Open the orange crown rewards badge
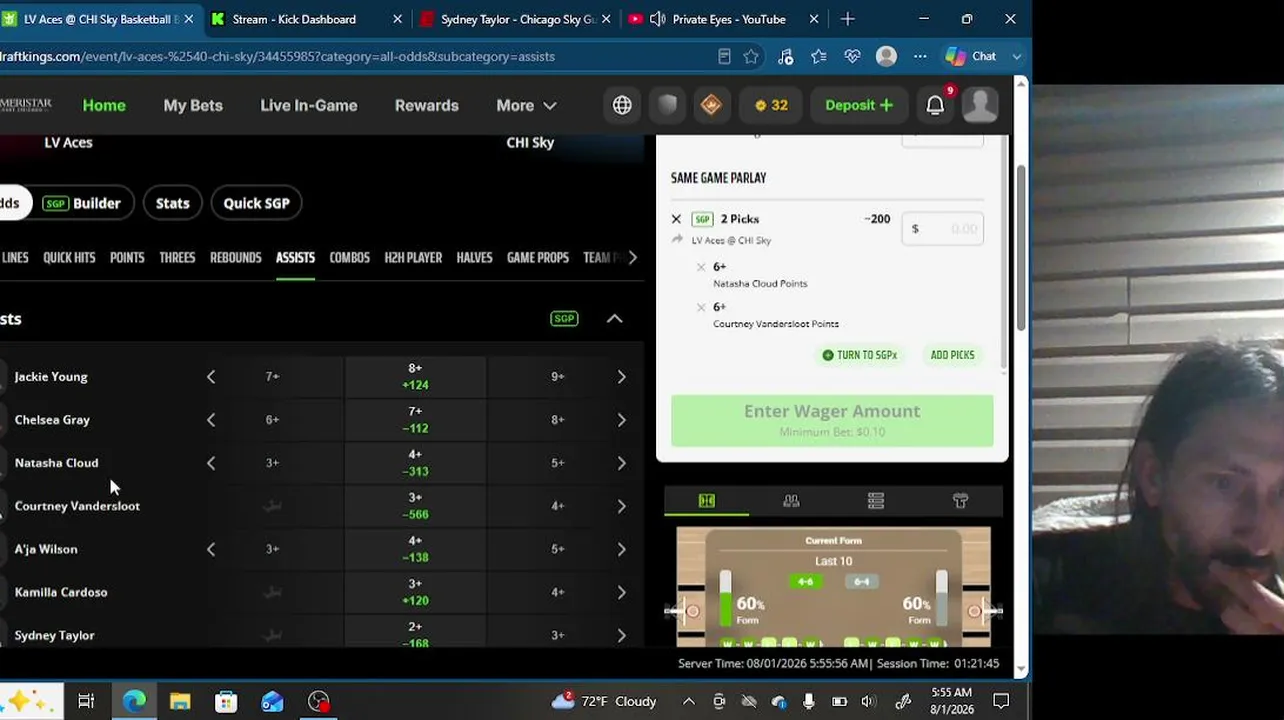This screenshot has width=1284, height=720. (711, 105)
